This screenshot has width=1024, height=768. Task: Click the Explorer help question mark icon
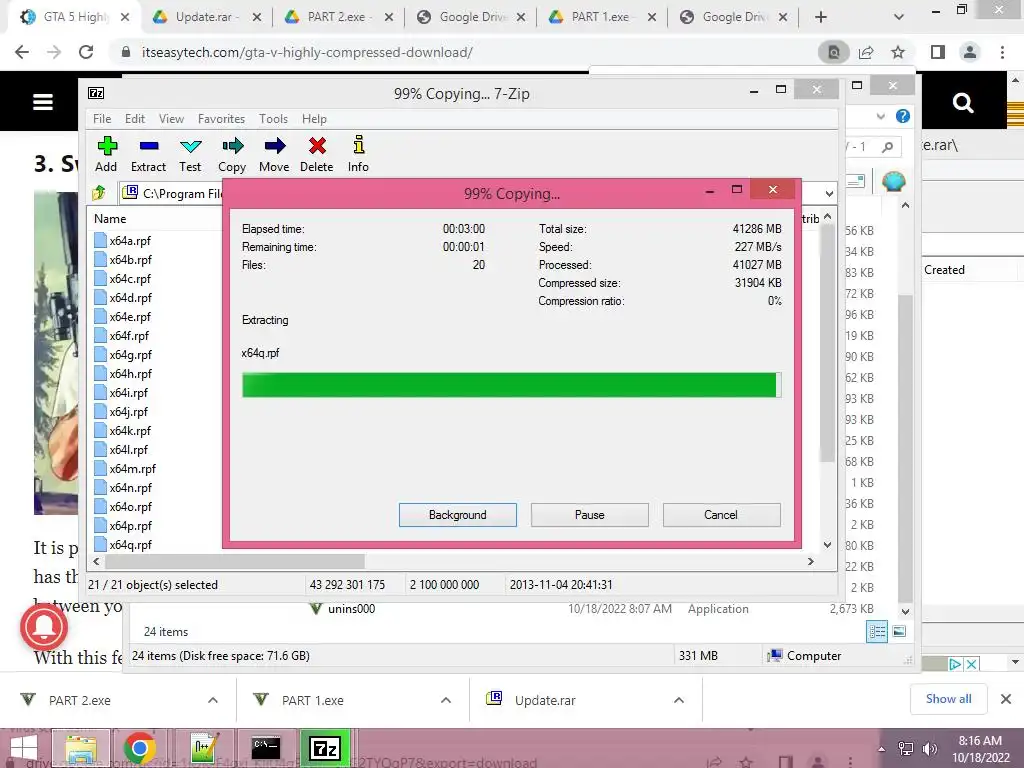pyautogui.click(x=903, y=116)
